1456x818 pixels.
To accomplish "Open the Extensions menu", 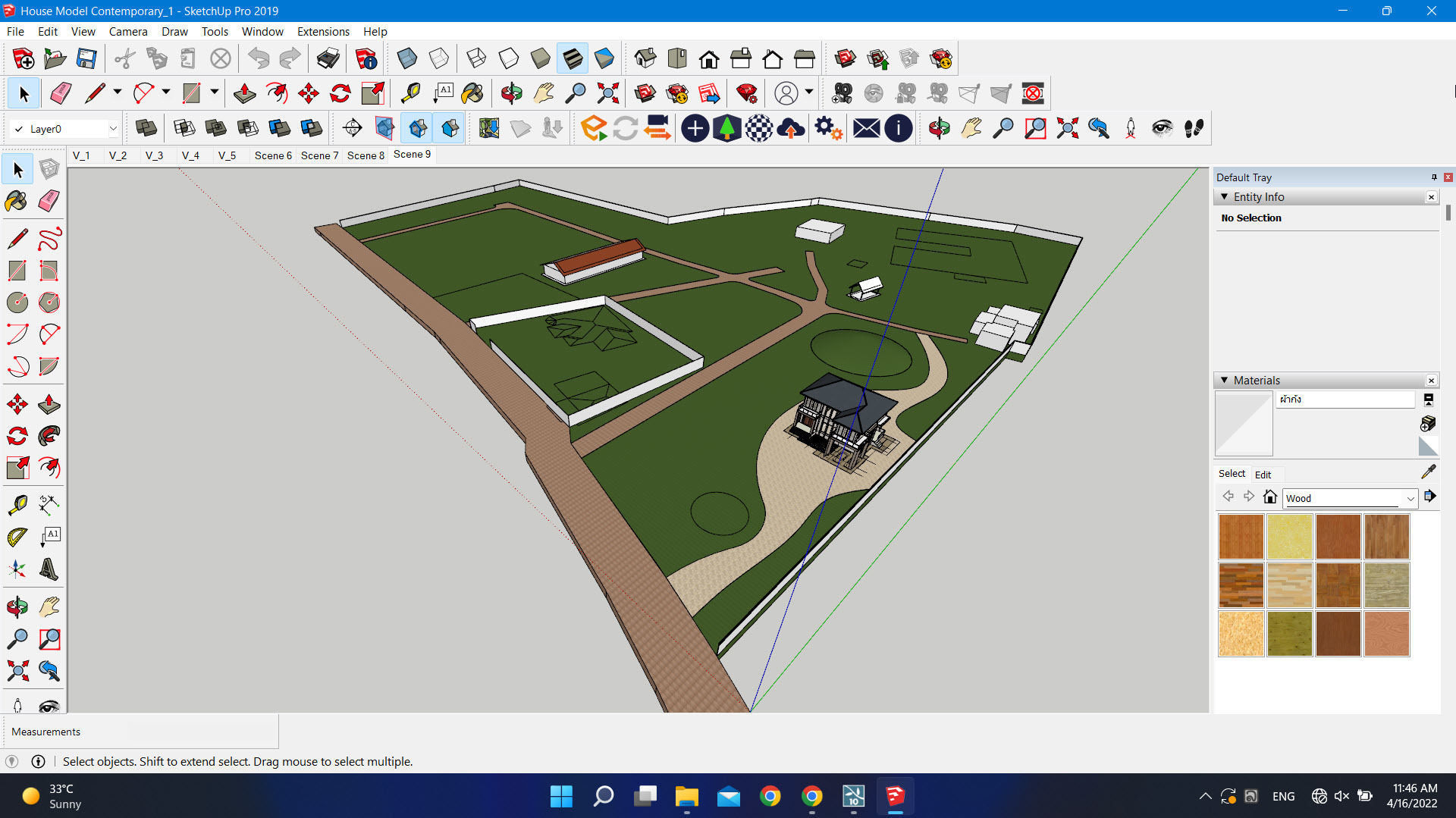I will 323,31.
